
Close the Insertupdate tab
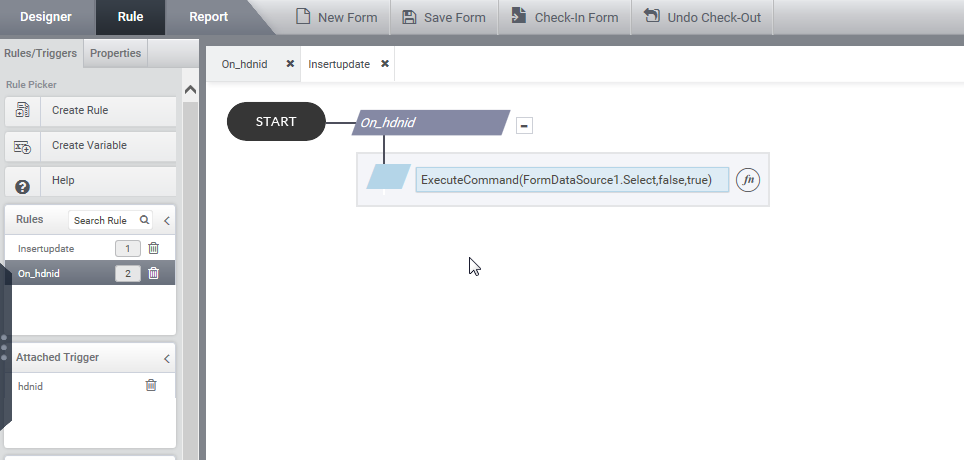385,64
